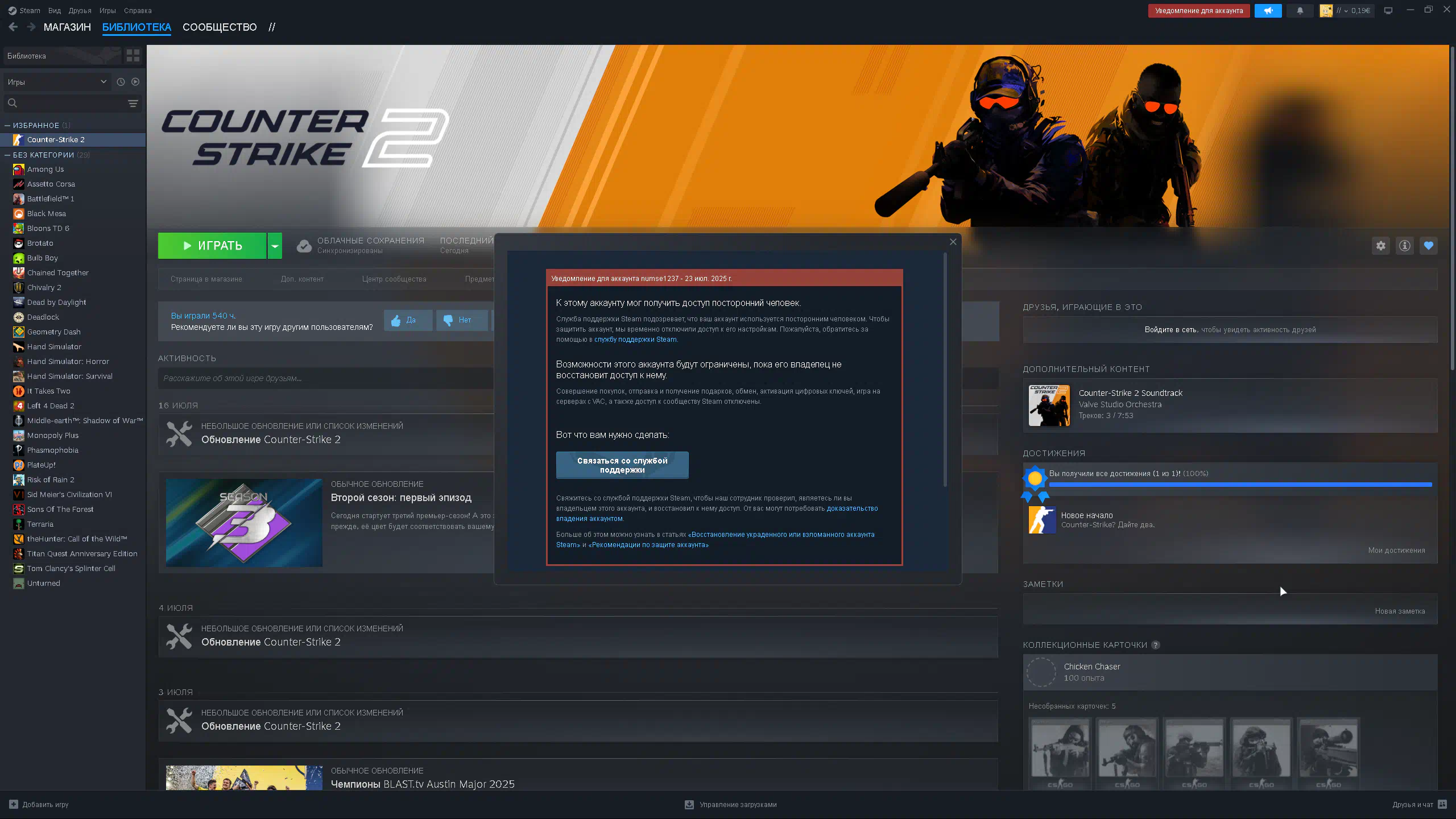Open службу поддержки Steam link

point(635,340)
